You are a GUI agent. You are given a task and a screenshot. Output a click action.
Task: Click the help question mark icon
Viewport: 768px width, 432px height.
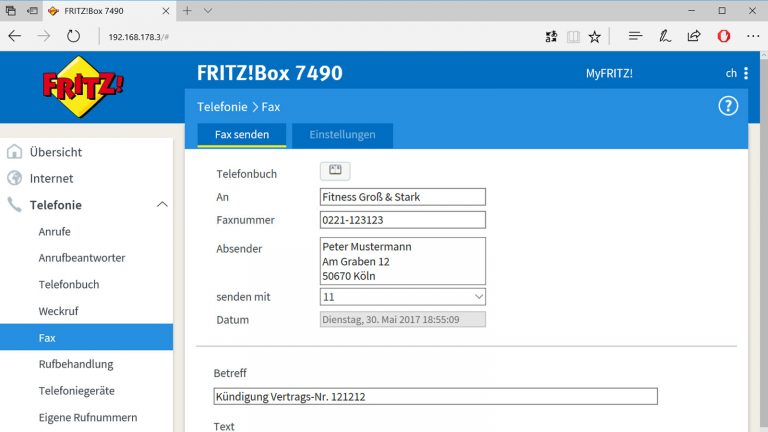point(727,106)
